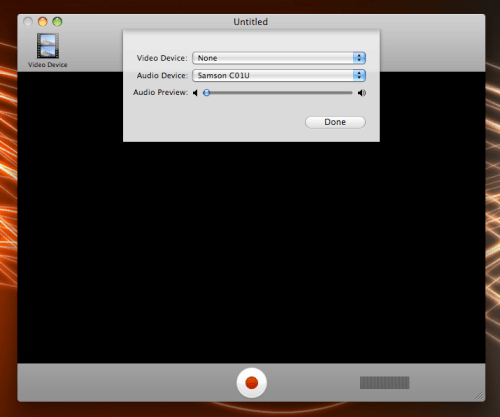500x417 pixels.
Task: Click the Done button
Action: pos(335,122)
